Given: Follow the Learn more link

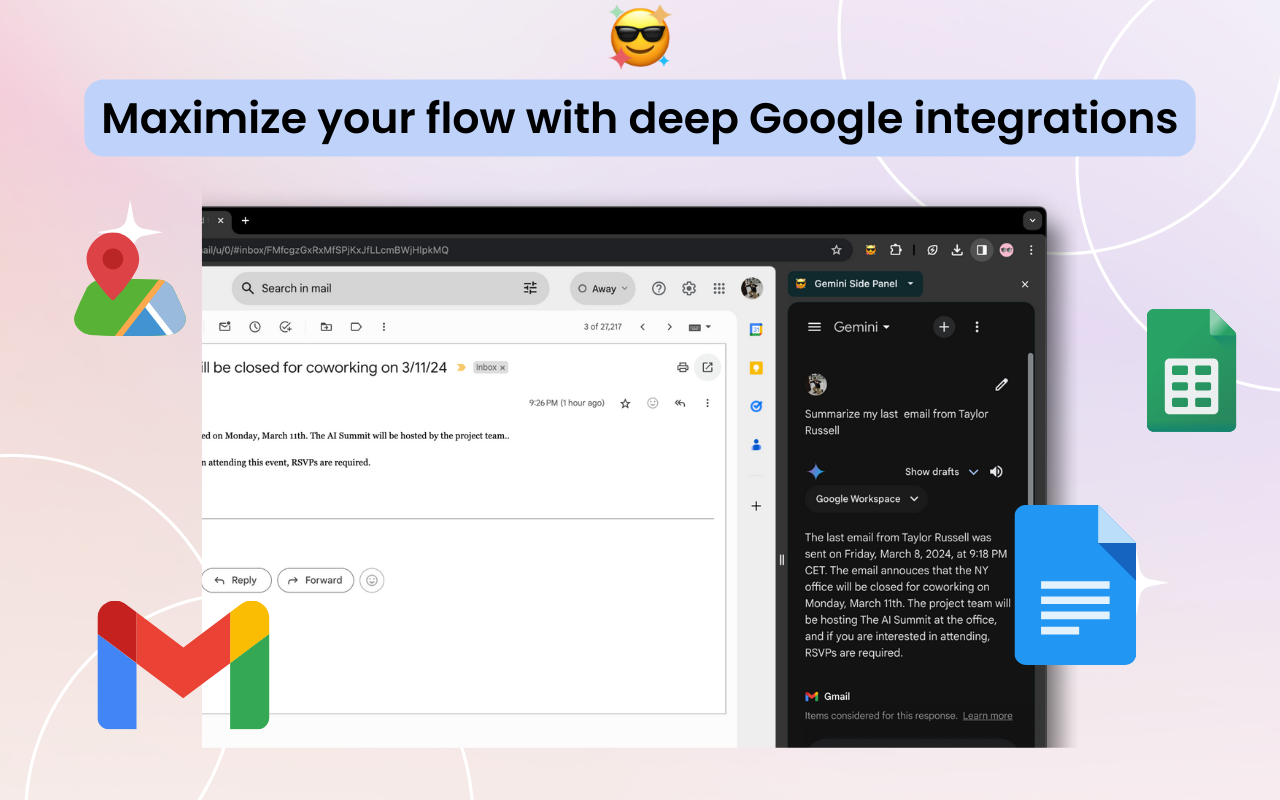Looking at the screenshot, I should pos(987,716).
